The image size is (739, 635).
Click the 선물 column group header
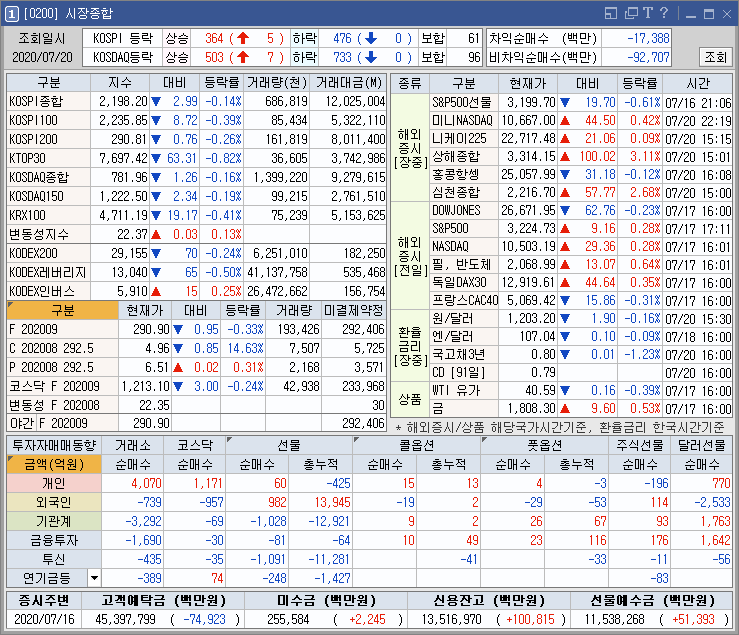coord(289,445)
